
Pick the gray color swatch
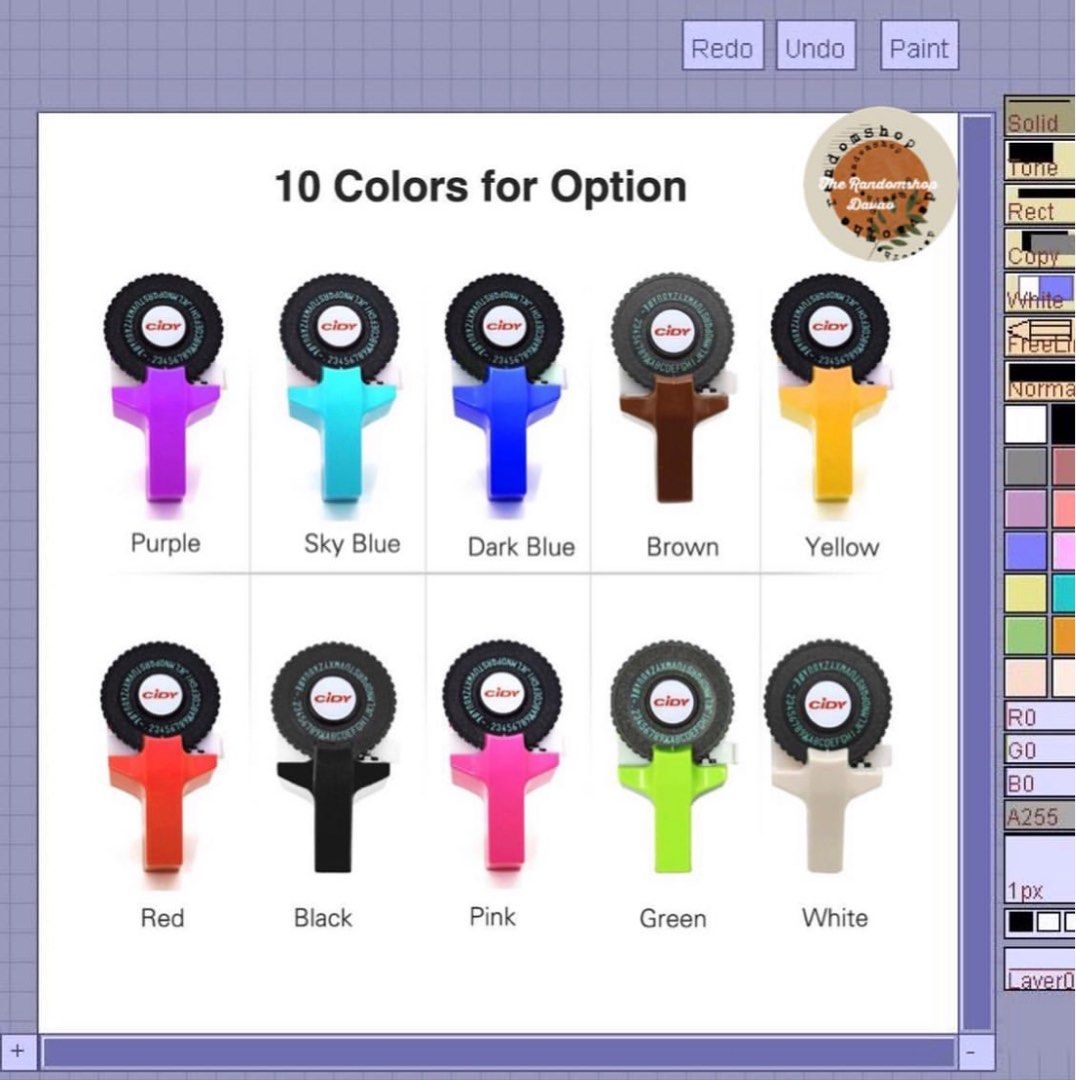coord(1026,466)
